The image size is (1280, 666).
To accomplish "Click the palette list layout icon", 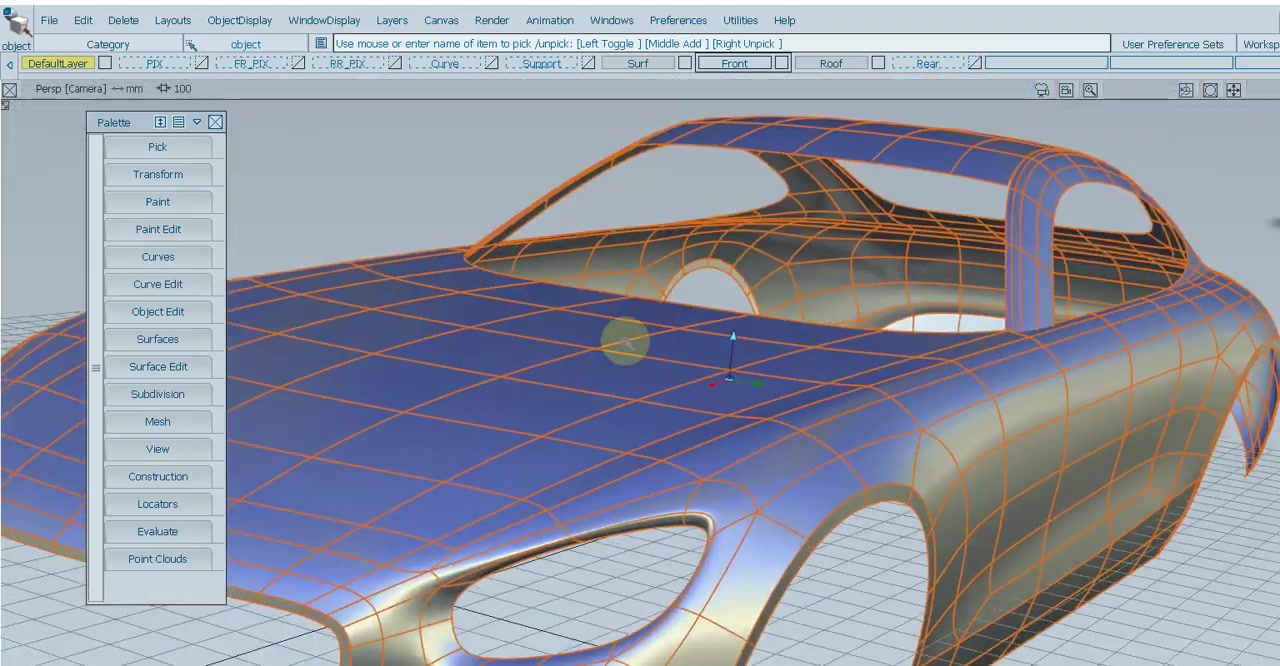I will (x=178, y=122).
